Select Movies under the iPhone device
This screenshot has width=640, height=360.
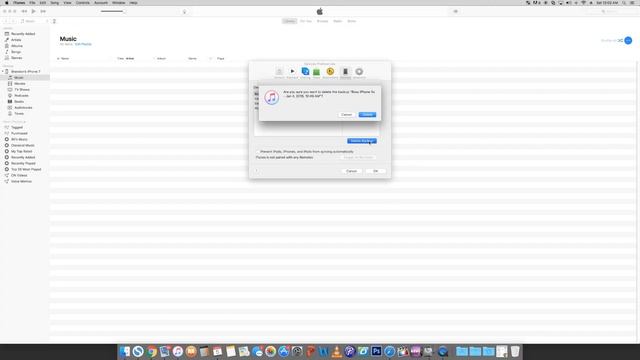pos(20,84)
